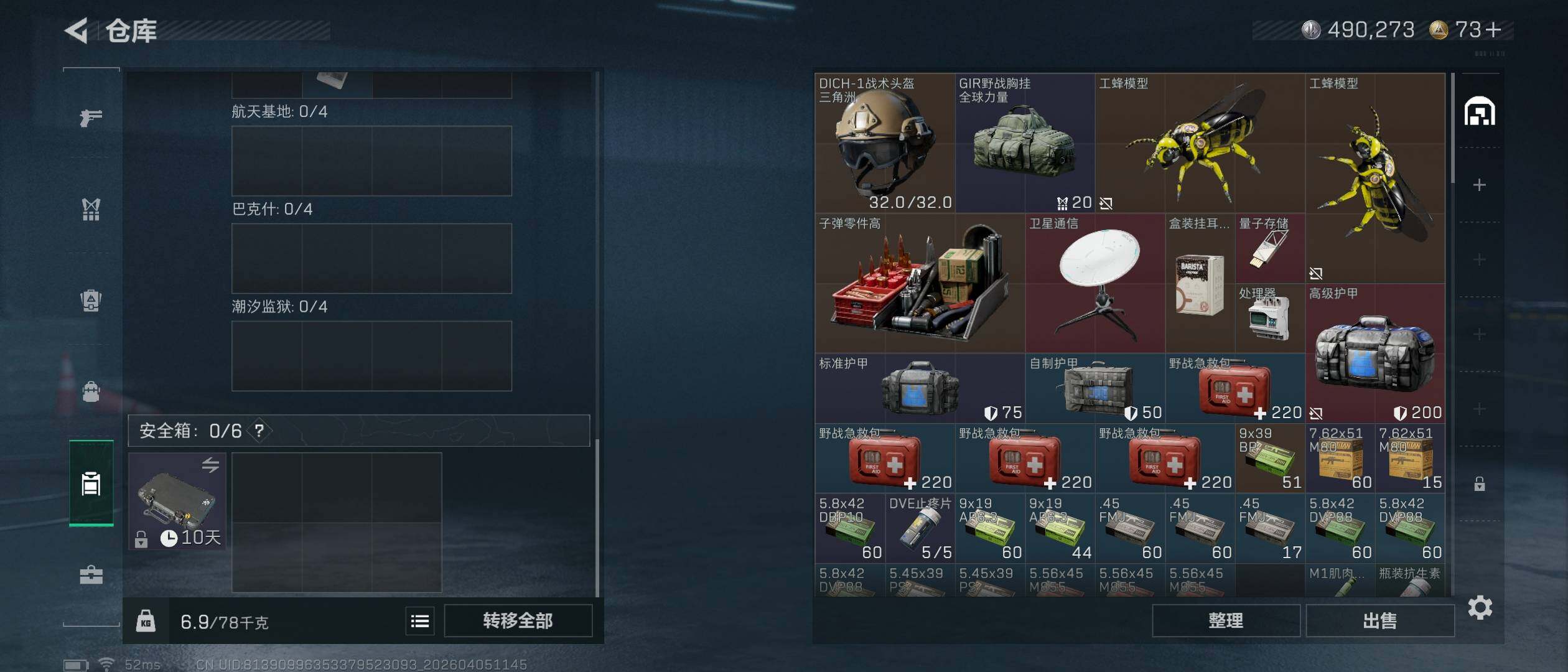
Task: Click the safe box question mark help
Action: pyautogui.click(x=259, y=431)
